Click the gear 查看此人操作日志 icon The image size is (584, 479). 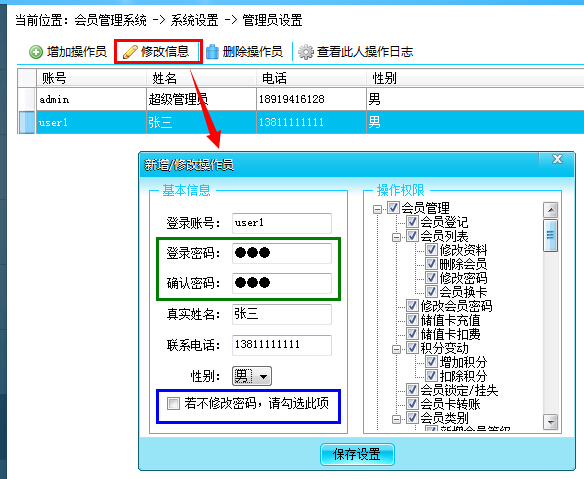pyautogui.click(x=306, y=52)
